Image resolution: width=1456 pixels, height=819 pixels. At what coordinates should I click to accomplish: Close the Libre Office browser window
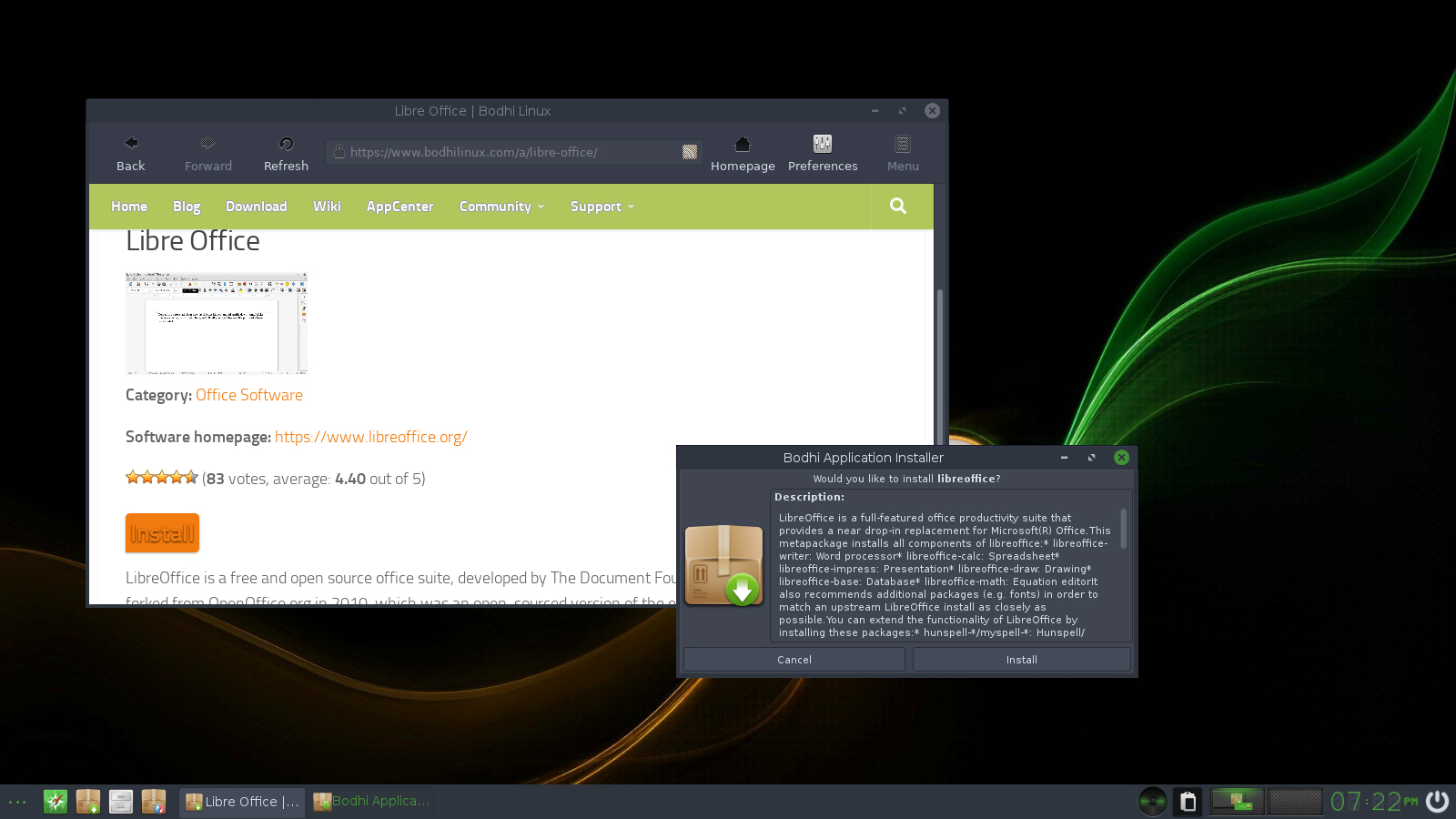(x=933, y=111)
